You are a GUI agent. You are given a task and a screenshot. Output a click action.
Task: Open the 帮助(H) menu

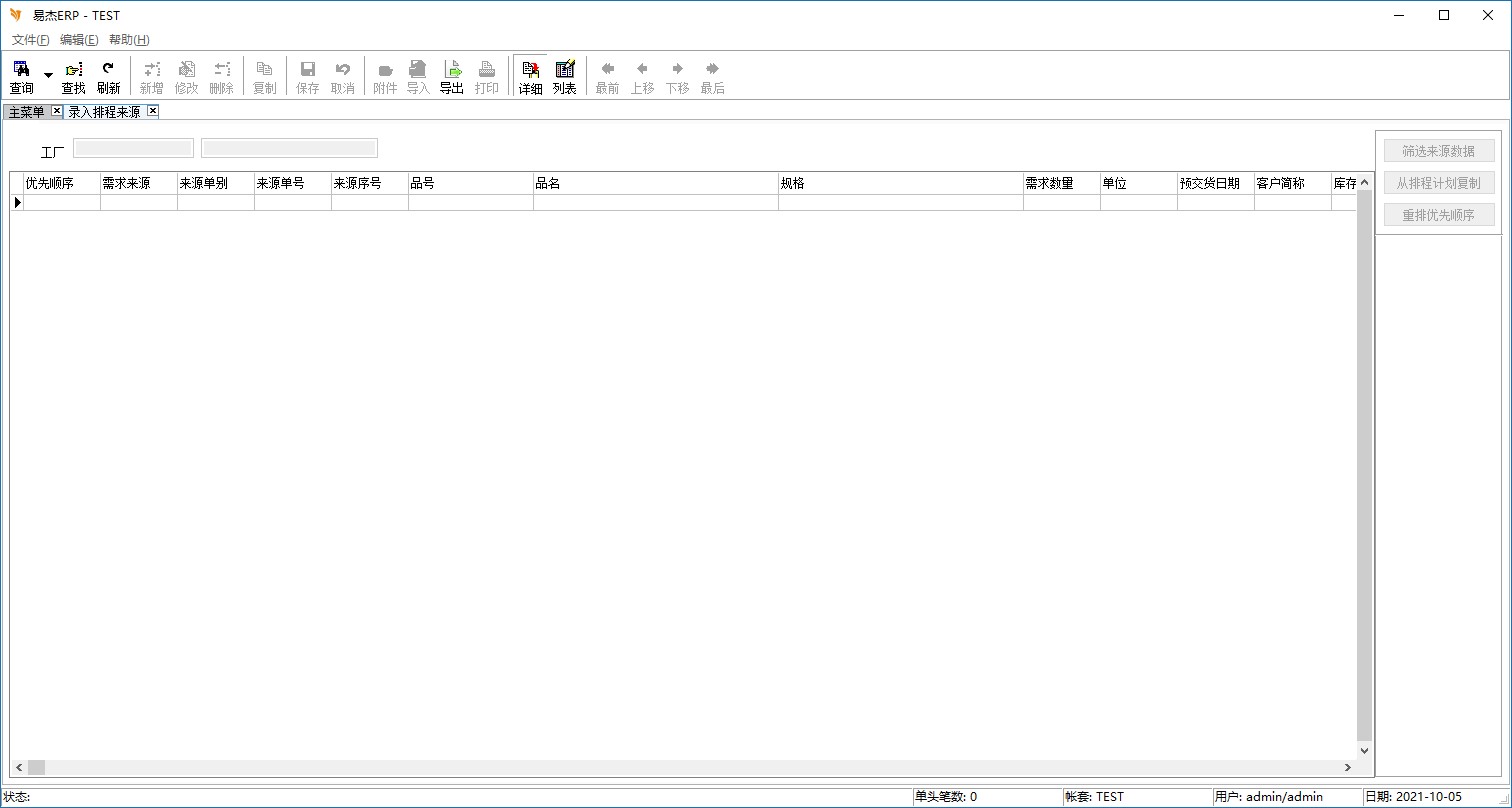(x=129, y=40)
